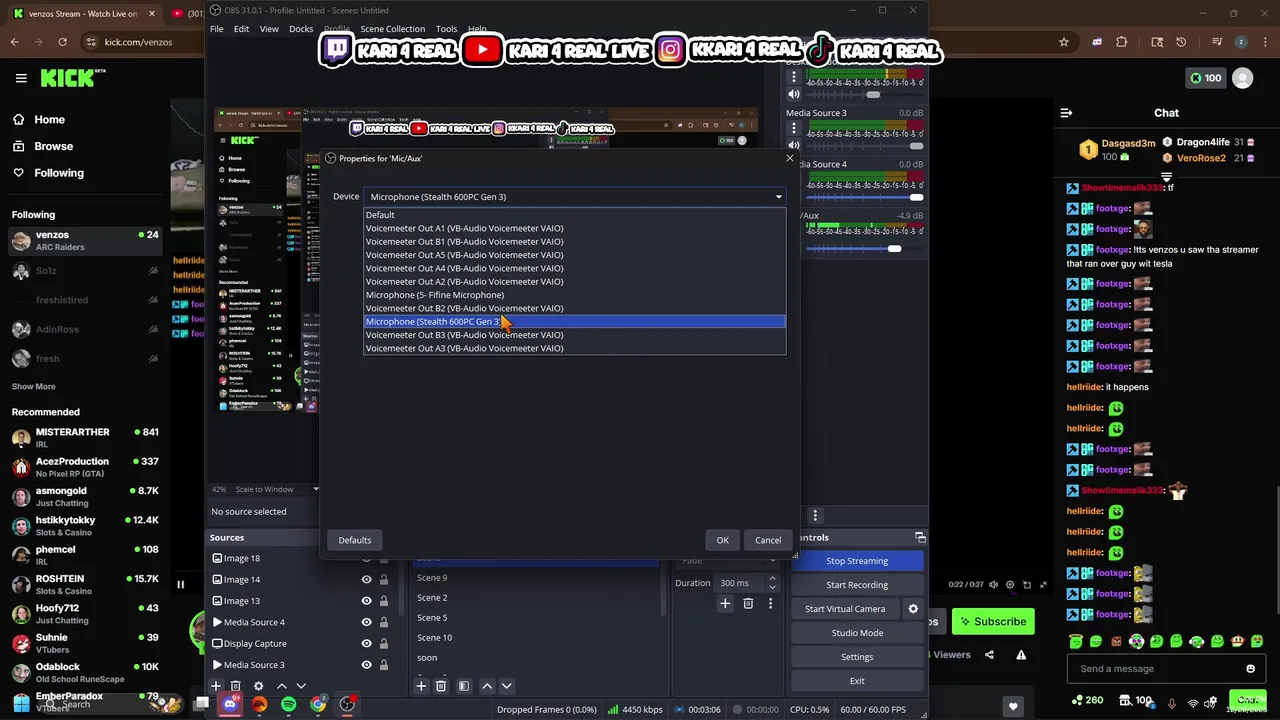Image resolution: width=1280 pixels, height=720 pixels.
Task: Move scene down in Scenes dock
Action: [506, 686]
